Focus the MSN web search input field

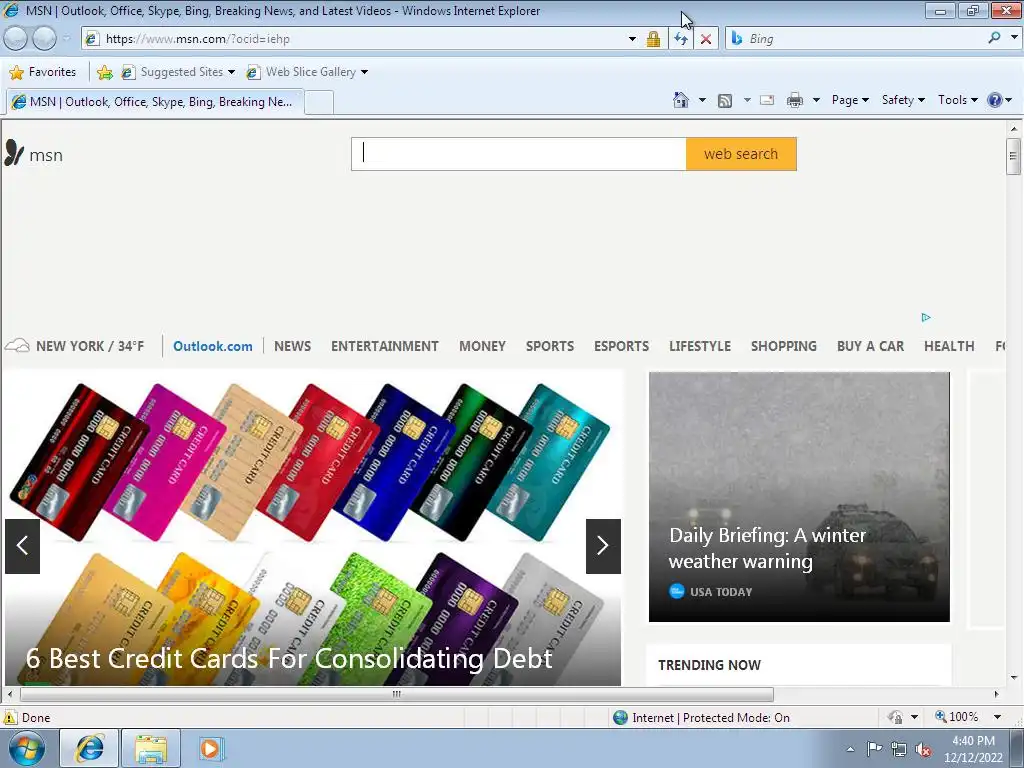click(x=519, y=154)
